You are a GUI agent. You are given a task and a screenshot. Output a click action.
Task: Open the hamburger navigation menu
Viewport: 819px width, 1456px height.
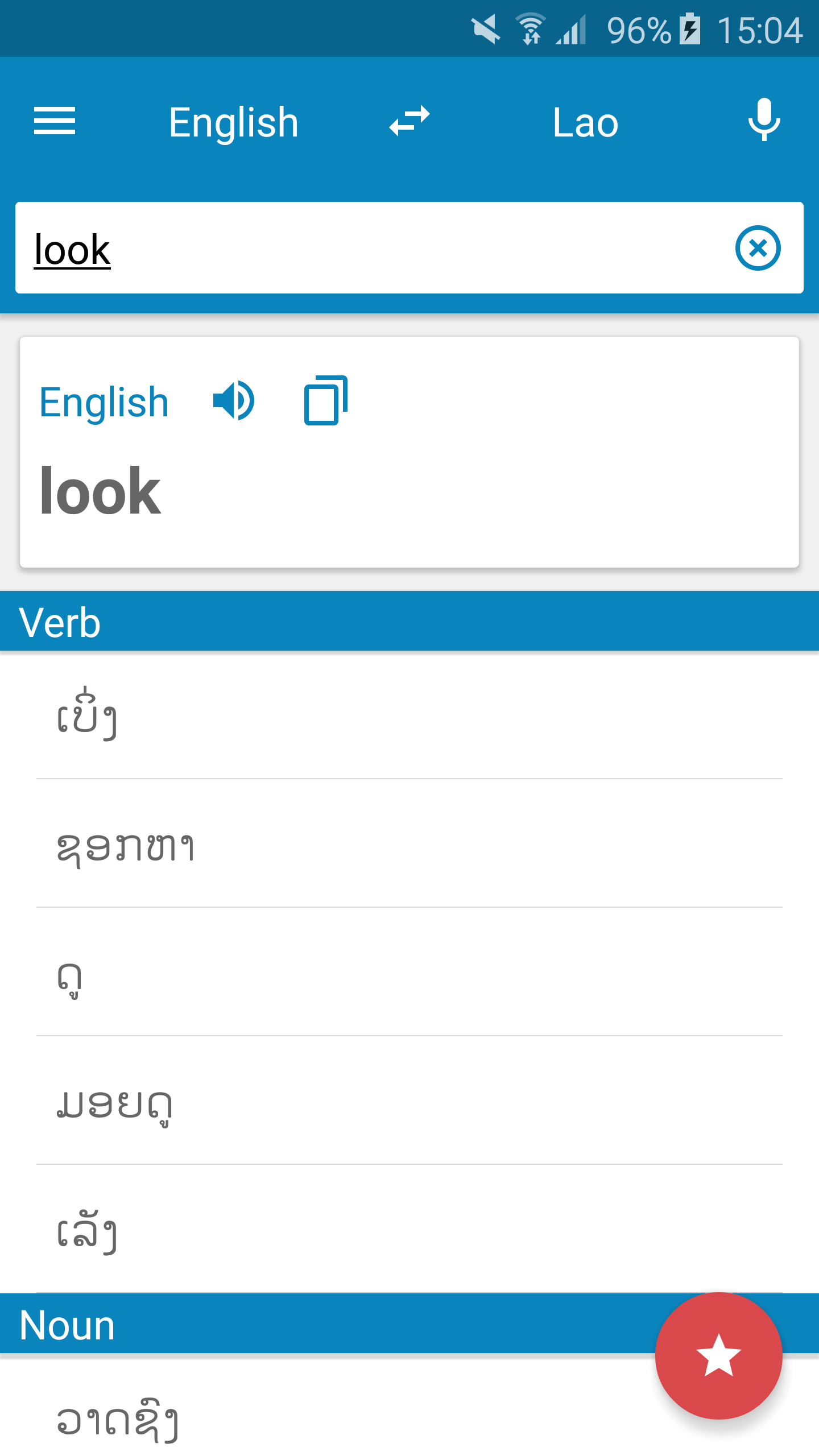(x=55, y=121)
